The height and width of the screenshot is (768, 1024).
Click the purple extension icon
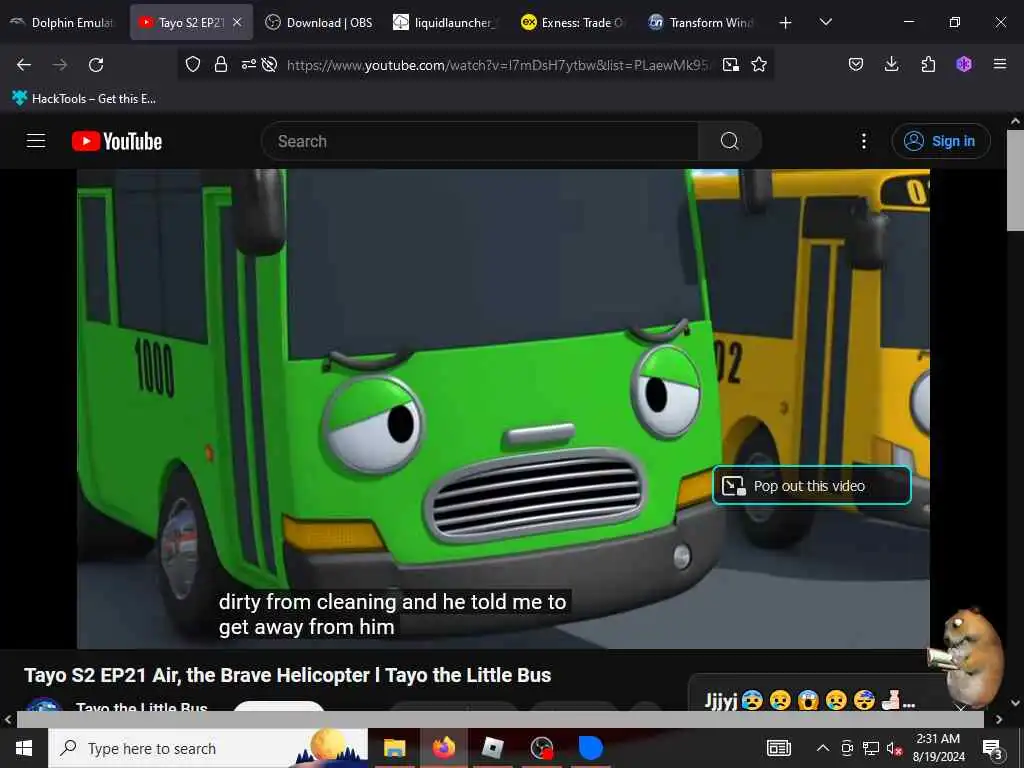[x=964, y=64]
